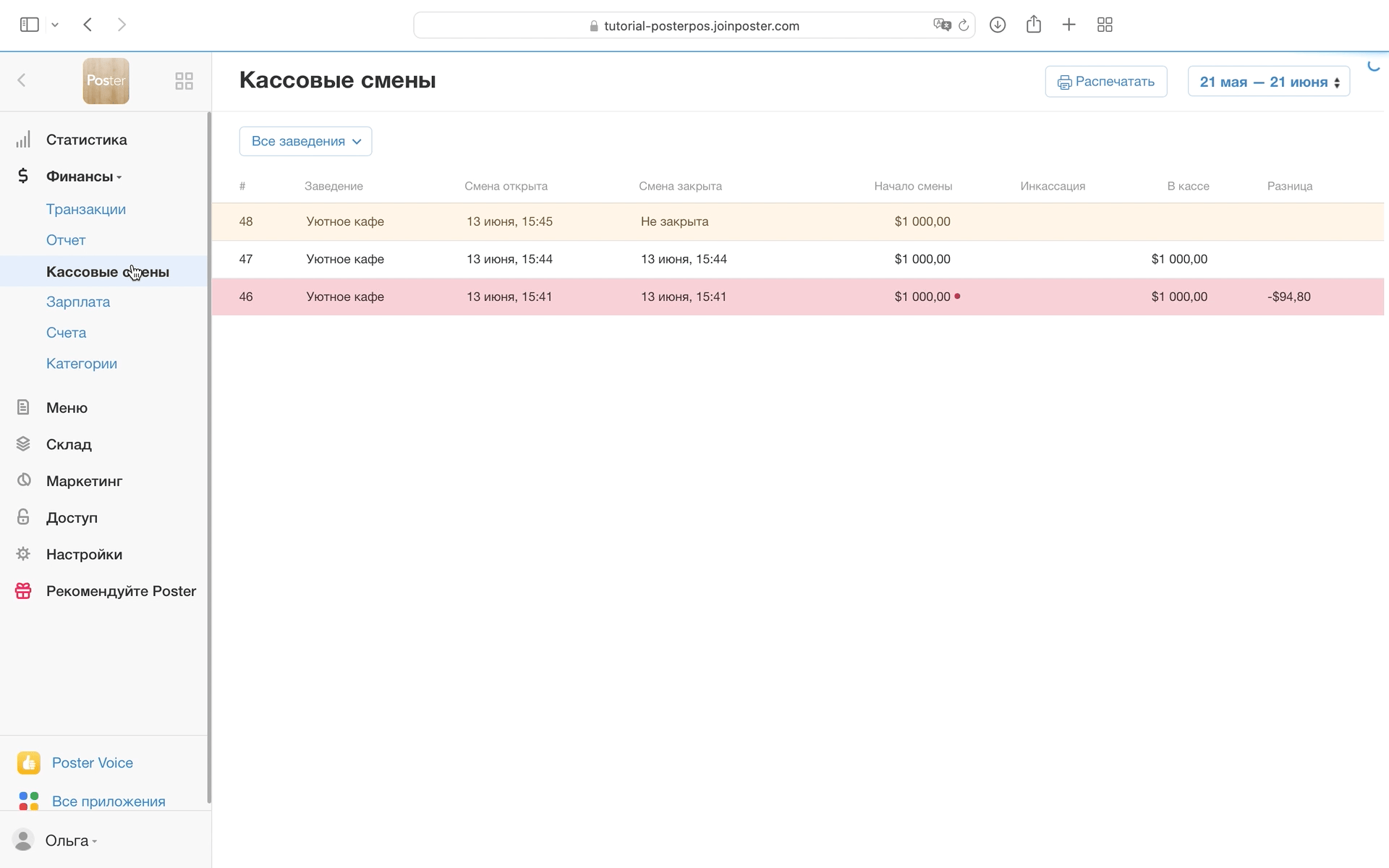Click the Склад layers icon
Image resolution: width=1389 pixels, height=868 pixels.
pyautogui.click(x=23, y=444)
